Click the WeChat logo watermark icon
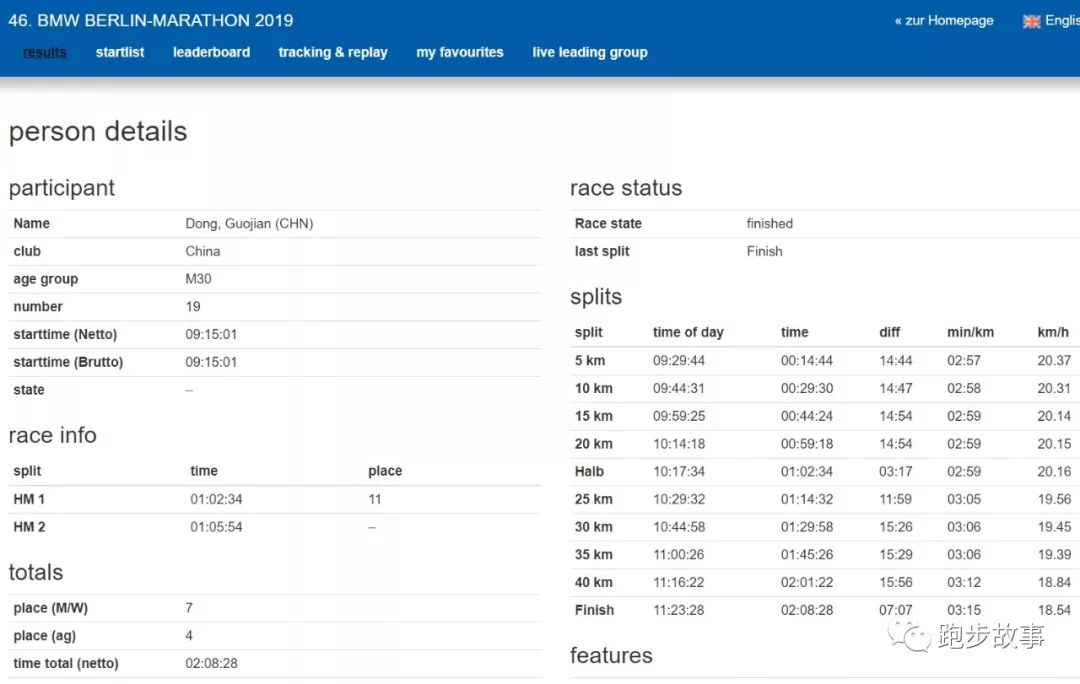1080x684 pixels. click(x=910, y=634)
